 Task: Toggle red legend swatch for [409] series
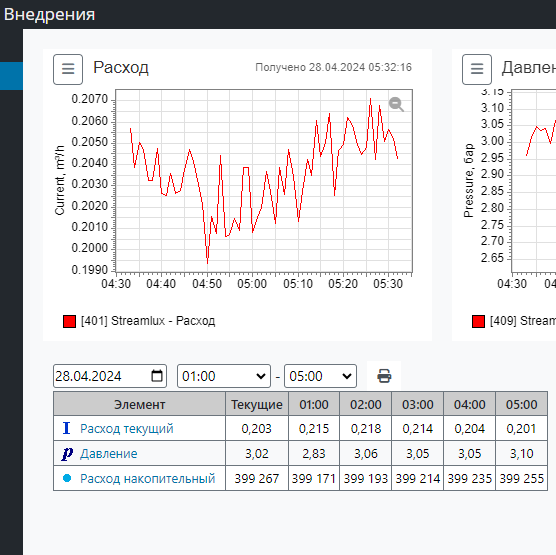[x=478, y=321]
